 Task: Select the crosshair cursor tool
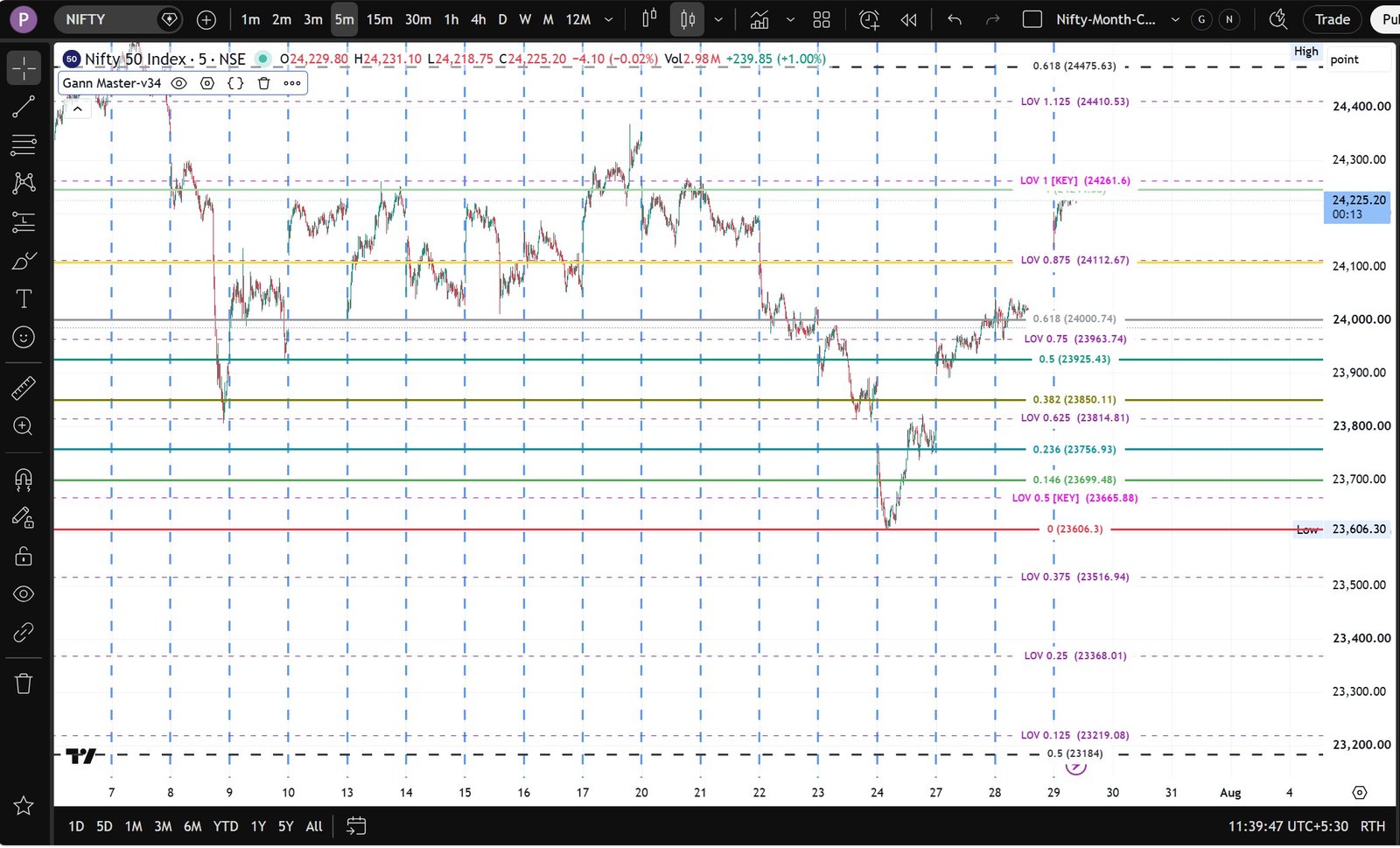[x=24, y=68]
